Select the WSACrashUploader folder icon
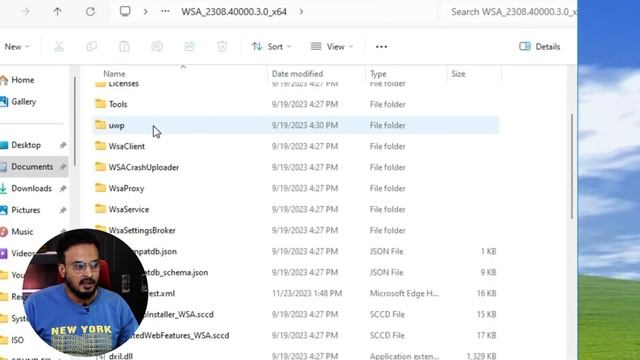 pyautogui.click(x=100, y=167)
